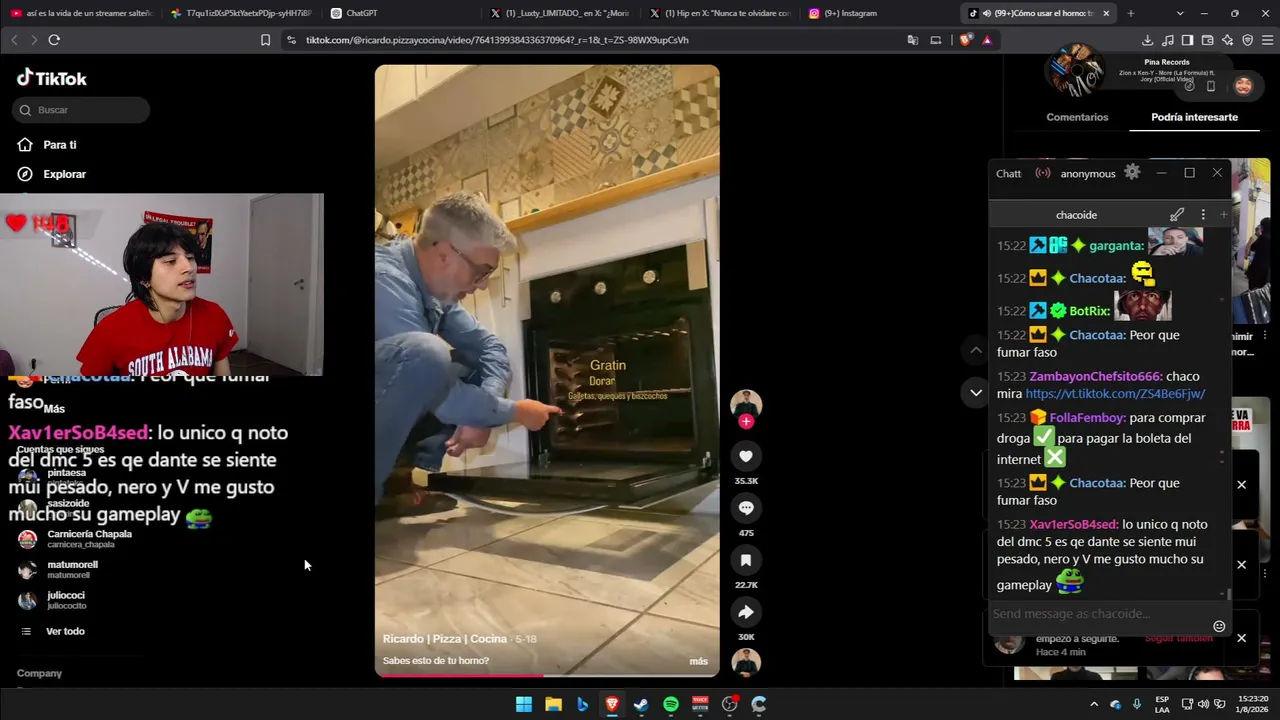Open the Windows Start menu
The width and height of the screenshot is (1280, 720).
[x=524, y=704]
